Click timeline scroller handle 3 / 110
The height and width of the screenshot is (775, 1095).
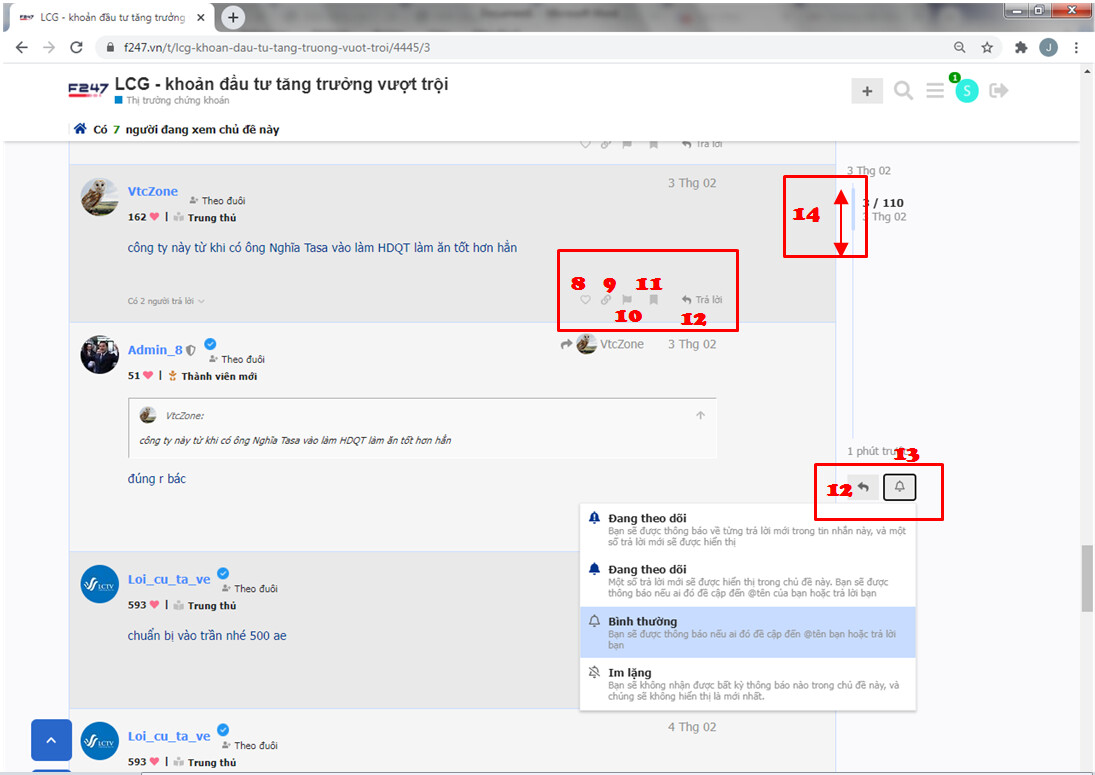[x=853, y=209]
